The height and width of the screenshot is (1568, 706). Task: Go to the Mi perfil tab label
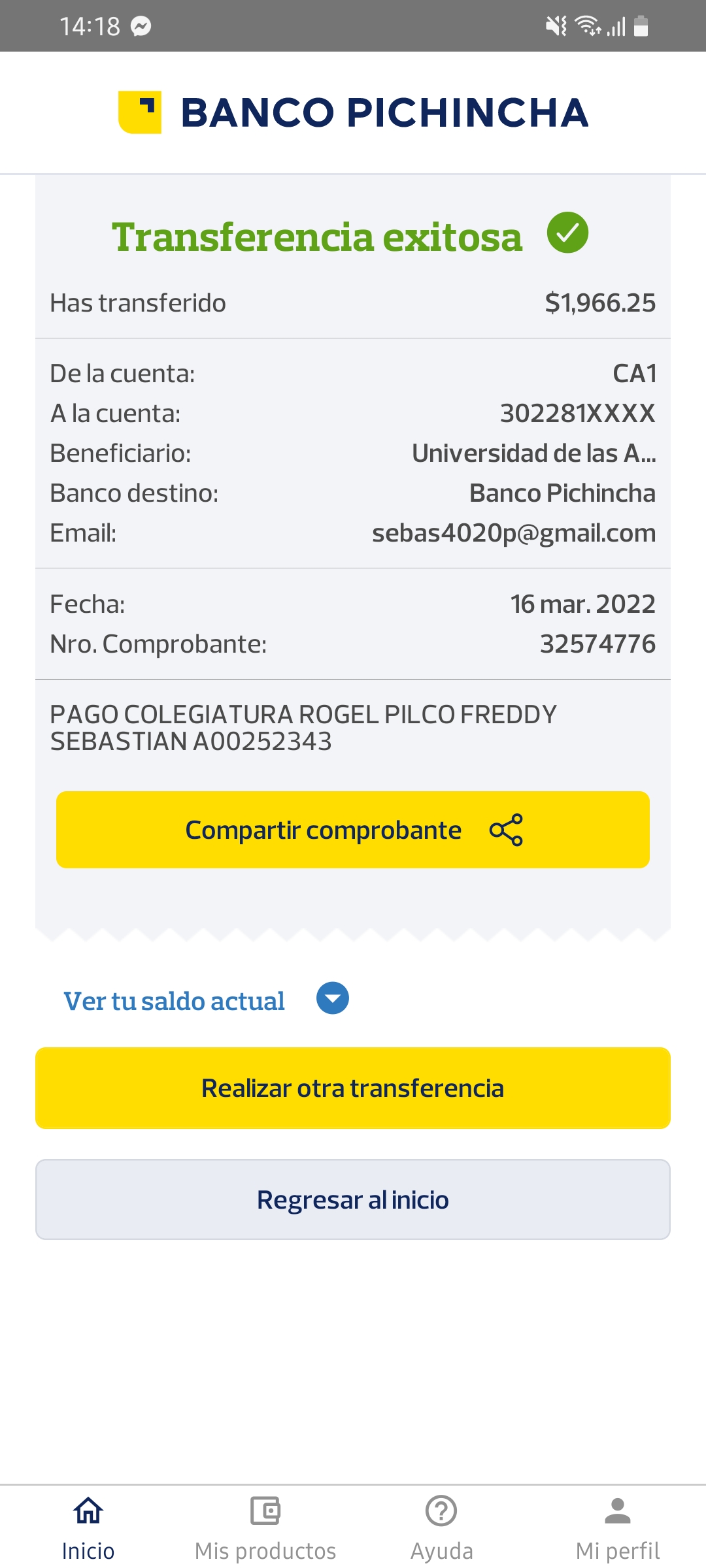point(618,1551)
